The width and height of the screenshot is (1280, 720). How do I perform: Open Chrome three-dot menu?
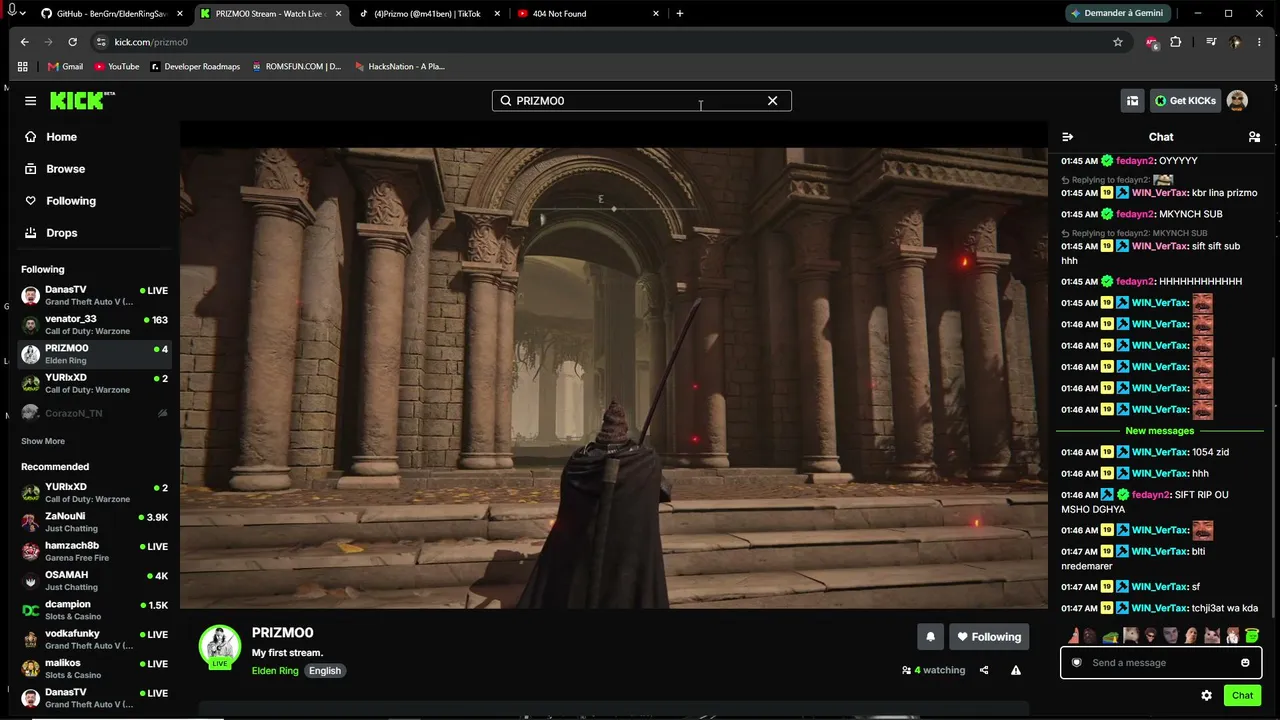[x=1260, y=42]
